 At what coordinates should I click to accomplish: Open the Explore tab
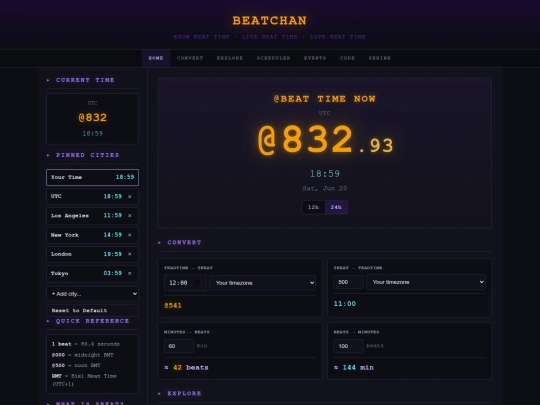click(230, 58)
